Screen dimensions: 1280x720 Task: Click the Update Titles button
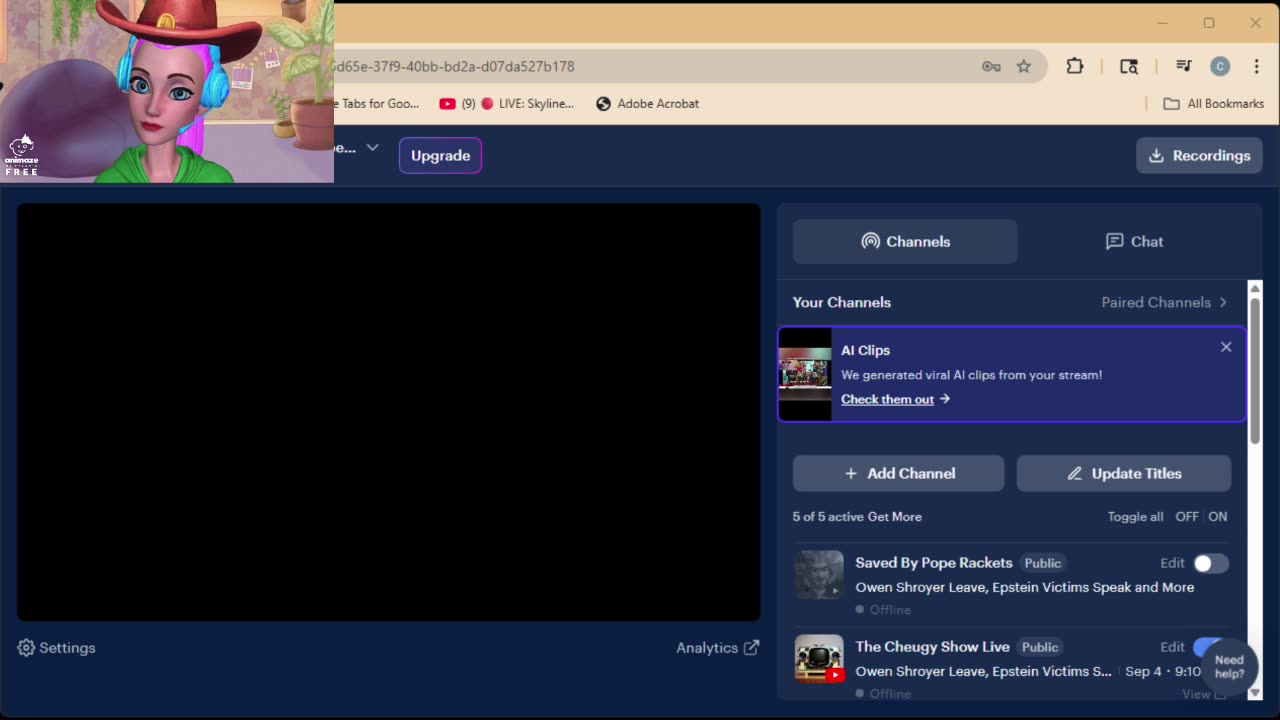tap(1124, 473)
